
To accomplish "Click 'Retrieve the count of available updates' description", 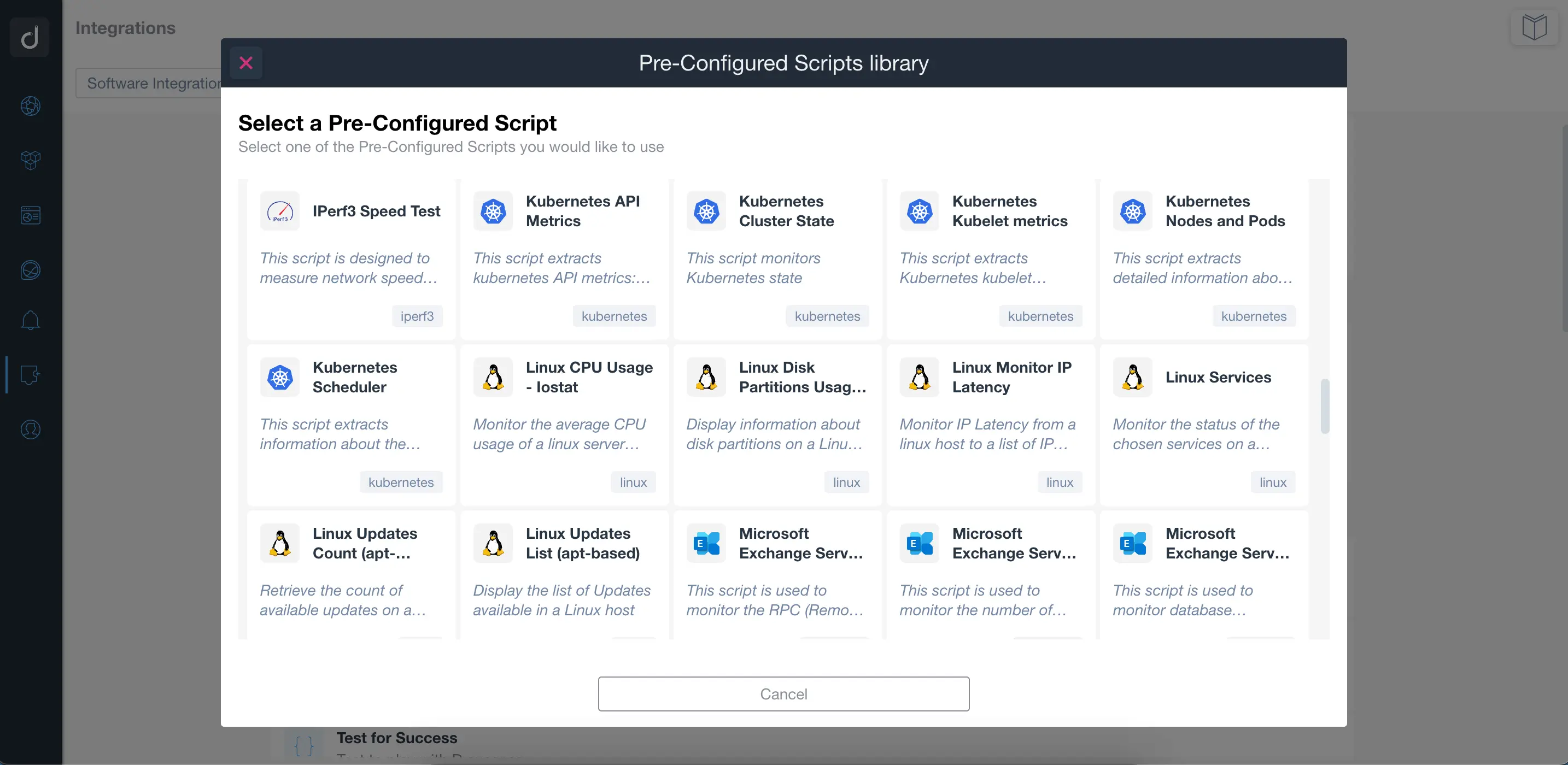I will pyautogui.click(x=343, y=600).
